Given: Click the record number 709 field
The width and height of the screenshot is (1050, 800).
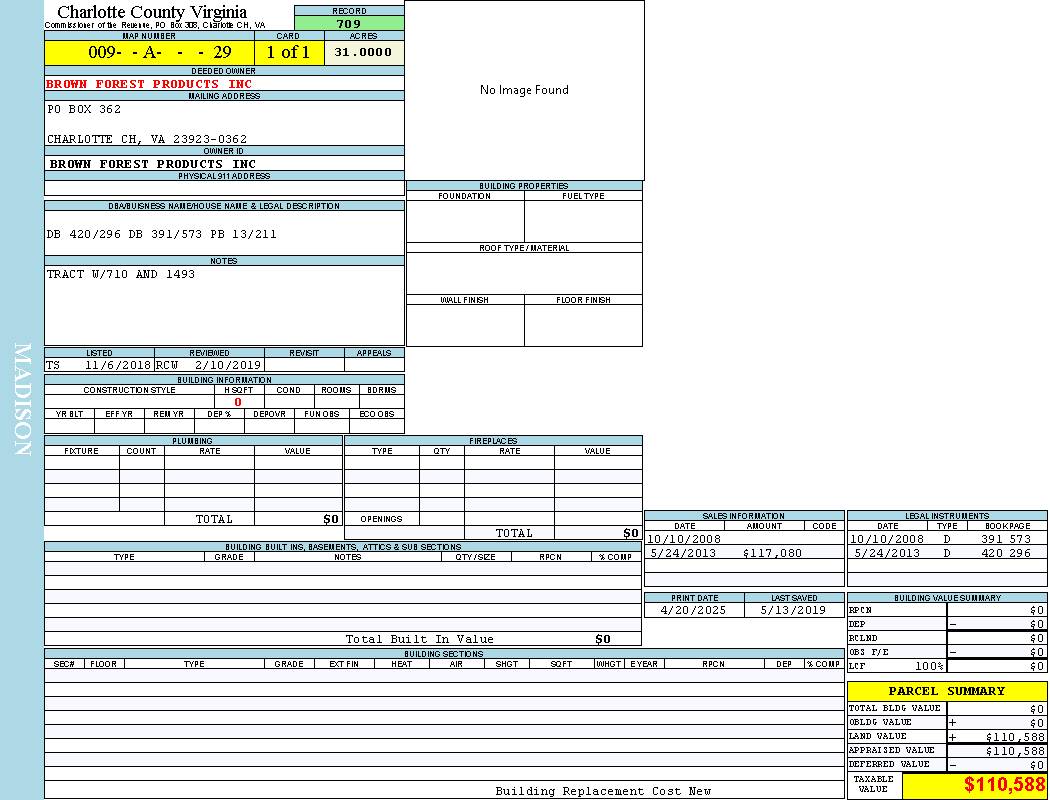Looking at the screenshot, I should coord(349,24).
